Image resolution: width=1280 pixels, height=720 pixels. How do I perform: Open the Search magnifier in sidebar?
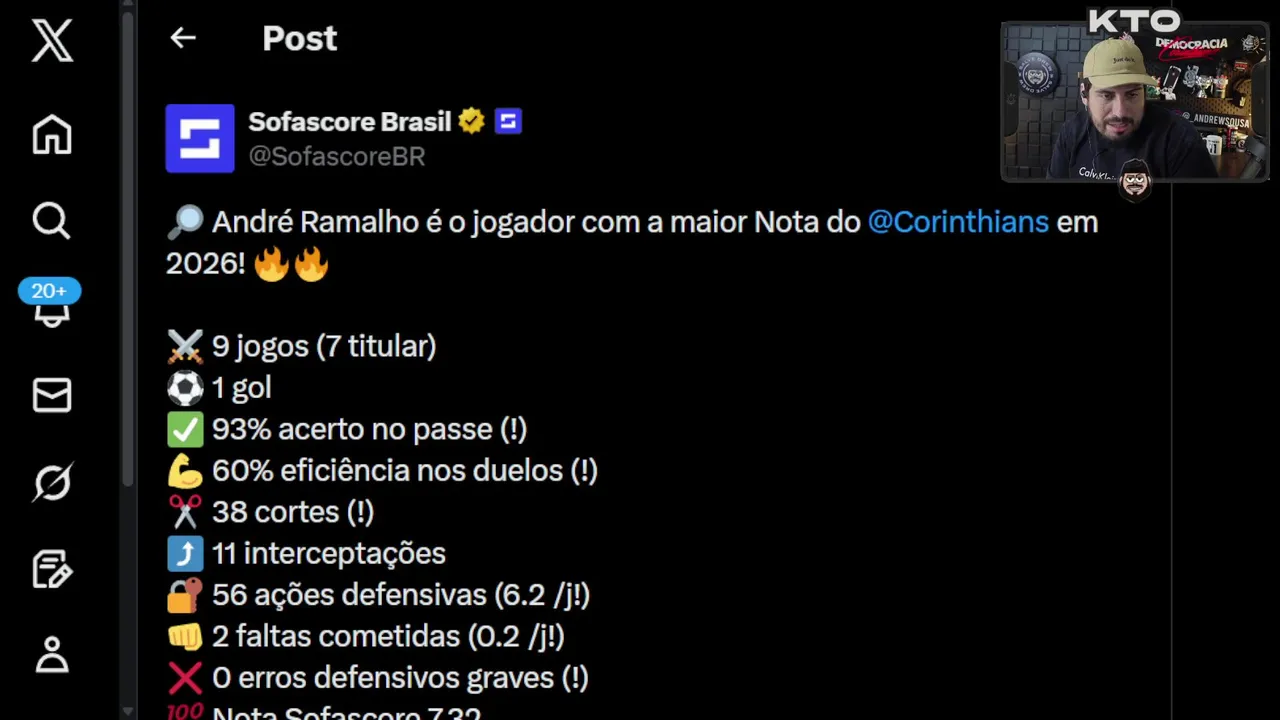[52, 220]
